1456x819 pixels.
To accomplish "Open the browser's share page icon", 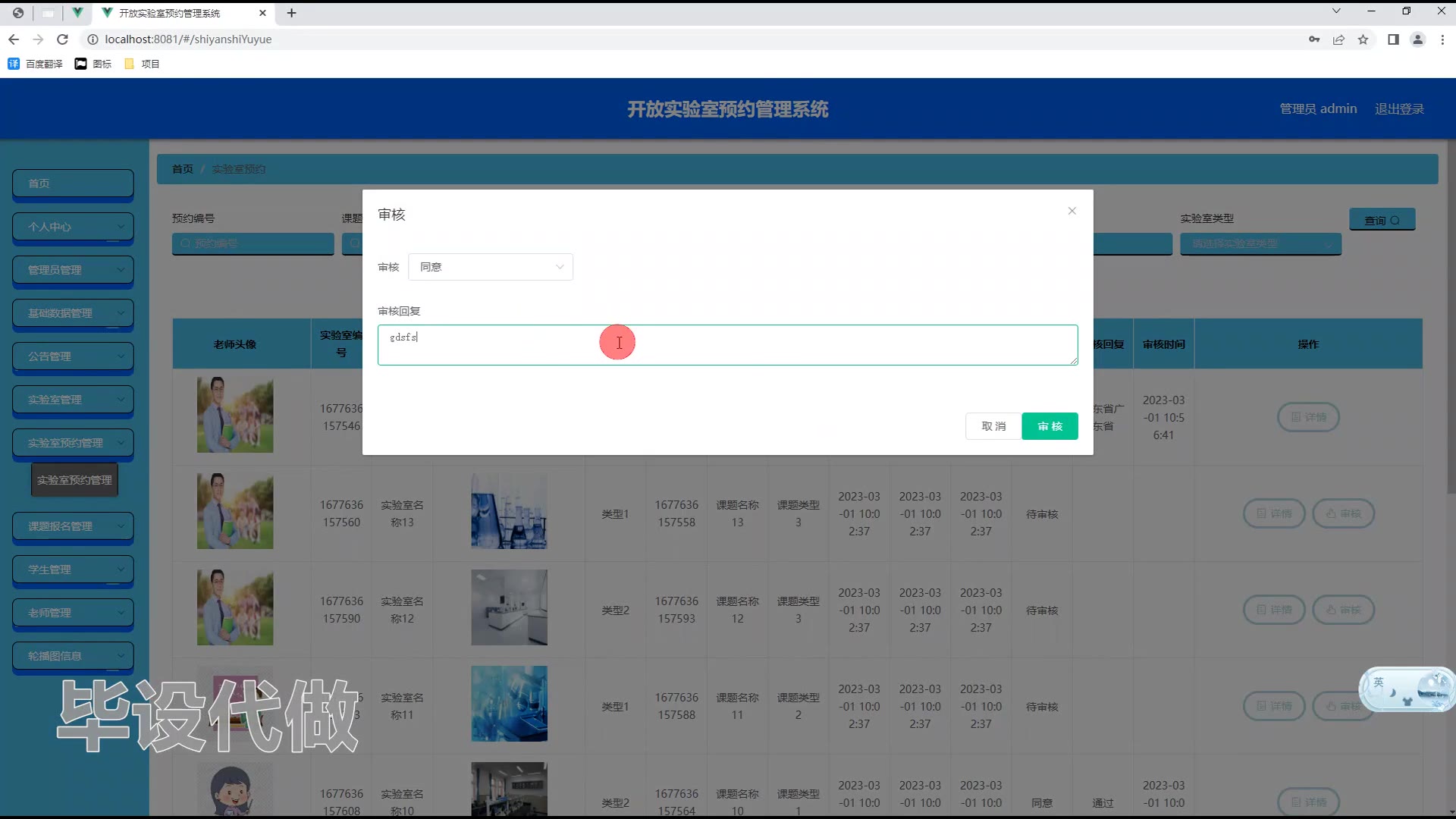I will (x=1338, y=39).
